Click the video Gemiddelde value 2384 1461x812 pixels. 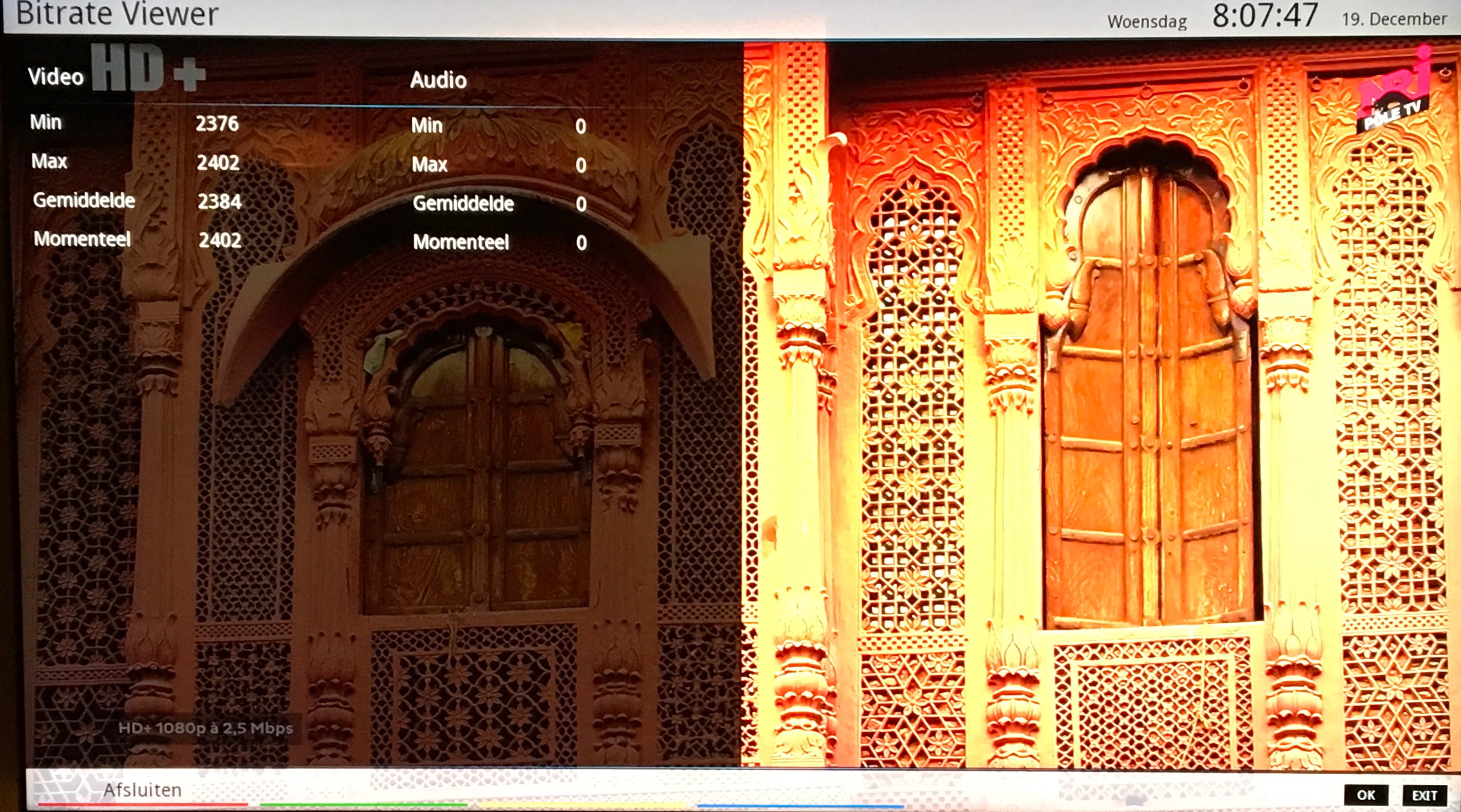coord(220,201)
